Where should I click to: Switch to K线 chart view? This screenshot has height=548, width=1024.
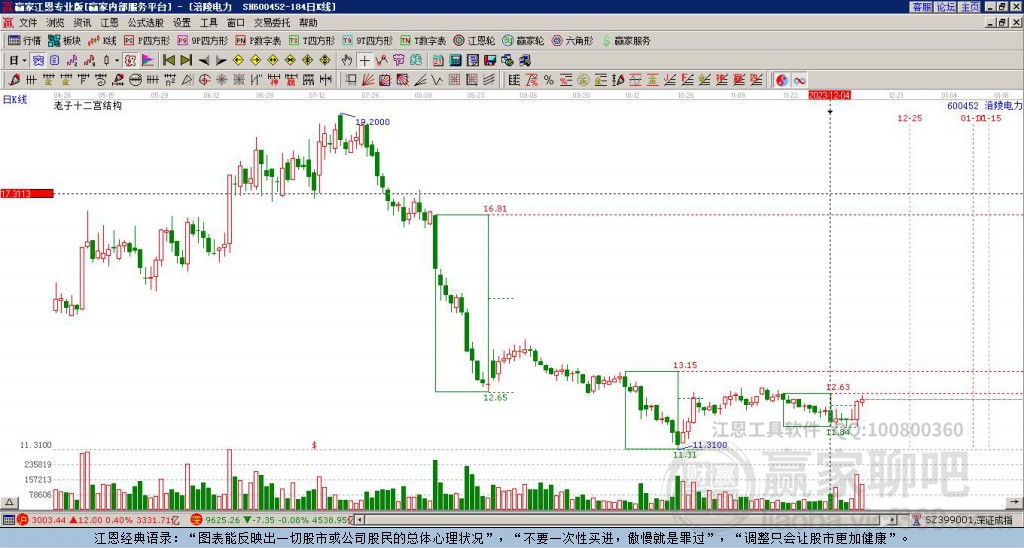click(x=103, y=40)
